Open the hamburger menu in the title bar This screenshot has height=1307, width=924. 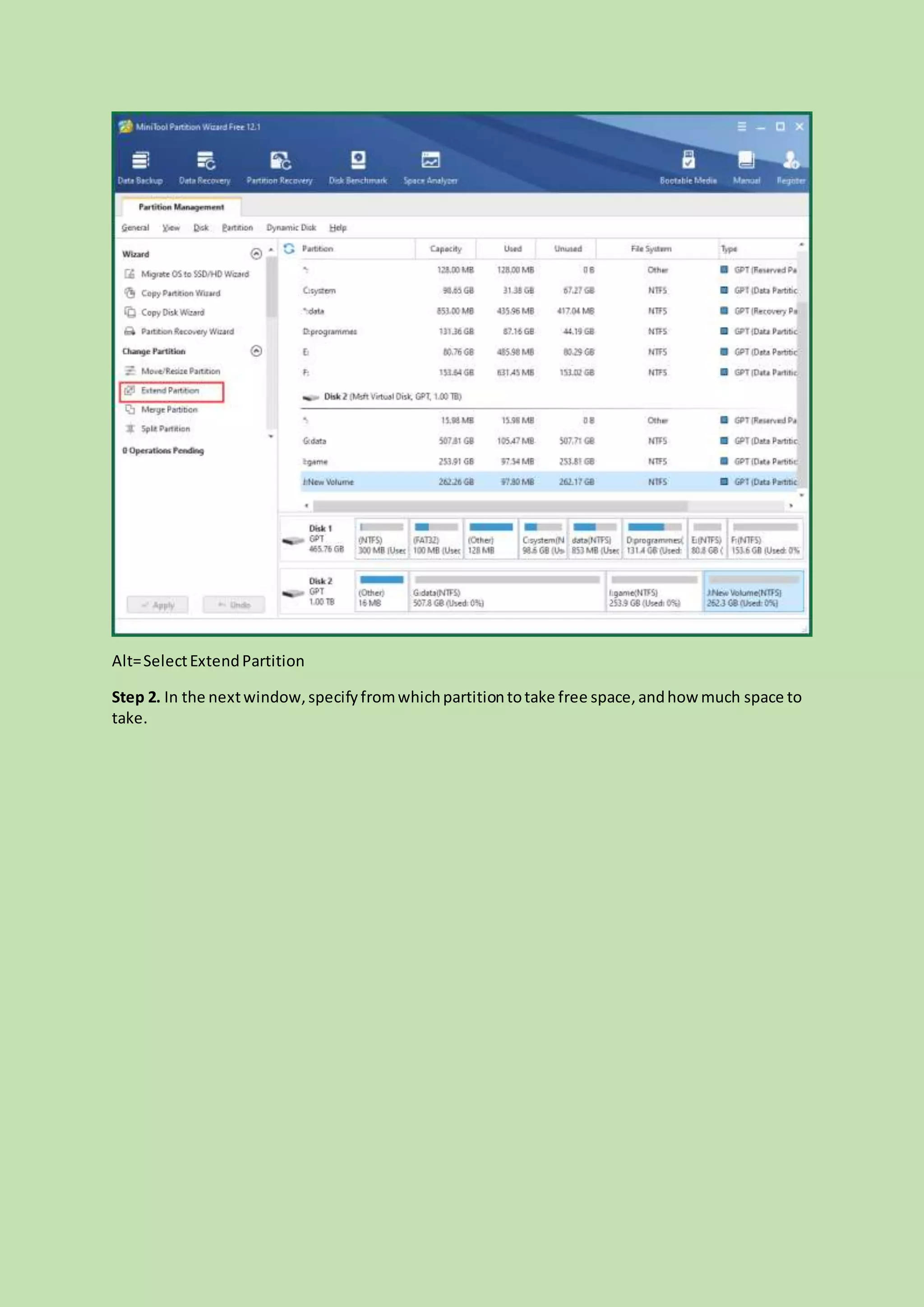pyautogui.click(x=742, y=126)
